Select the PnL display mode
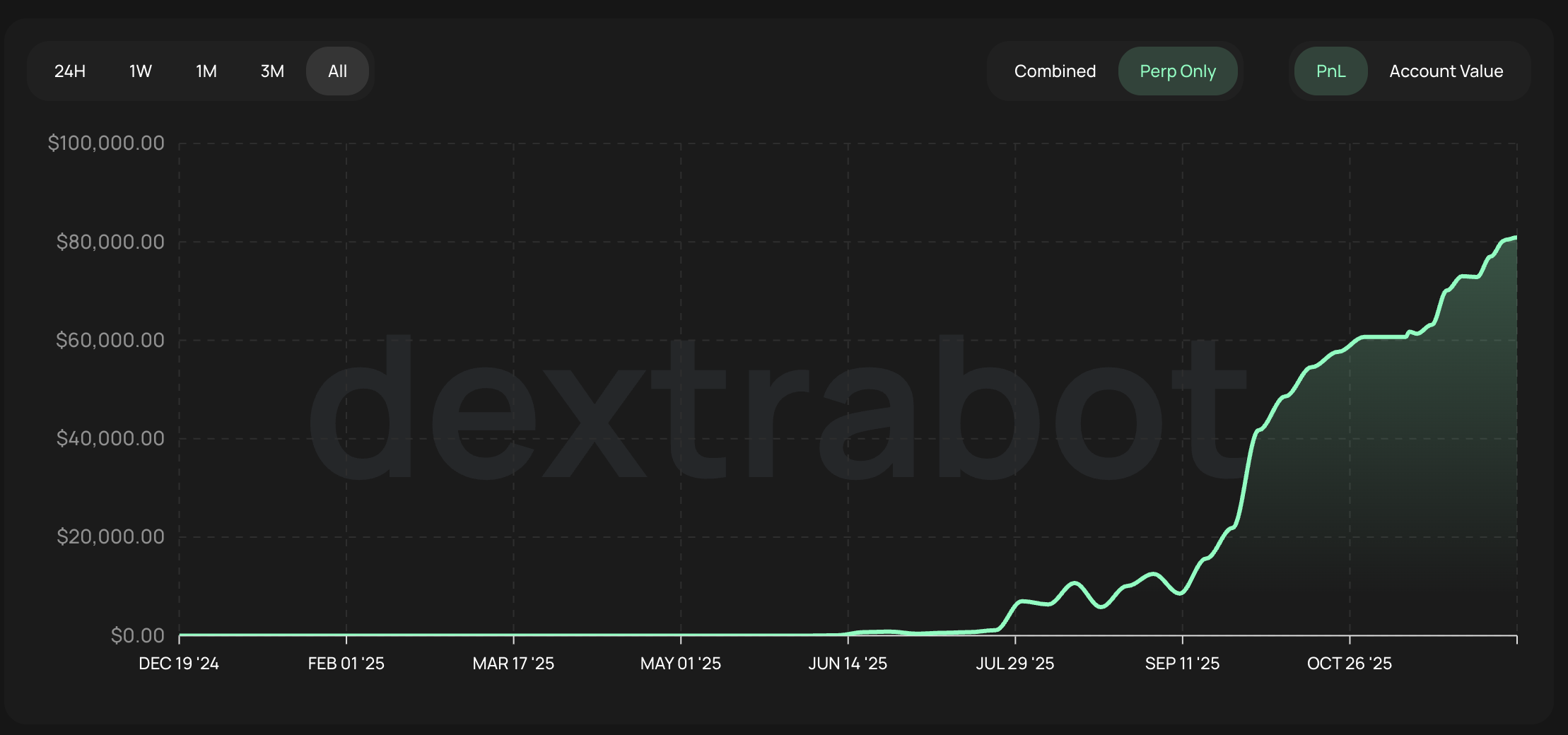The height and width of the screenshot is (735, 1568). coord(1331,71)
